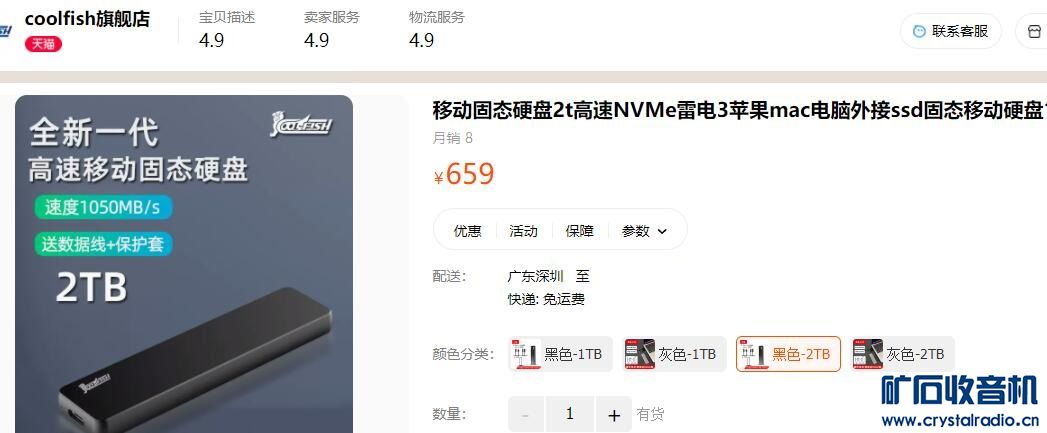Screen dimensions: 1047x433
Task: Decrease quantity with the minus button
Action: [526, 415]
